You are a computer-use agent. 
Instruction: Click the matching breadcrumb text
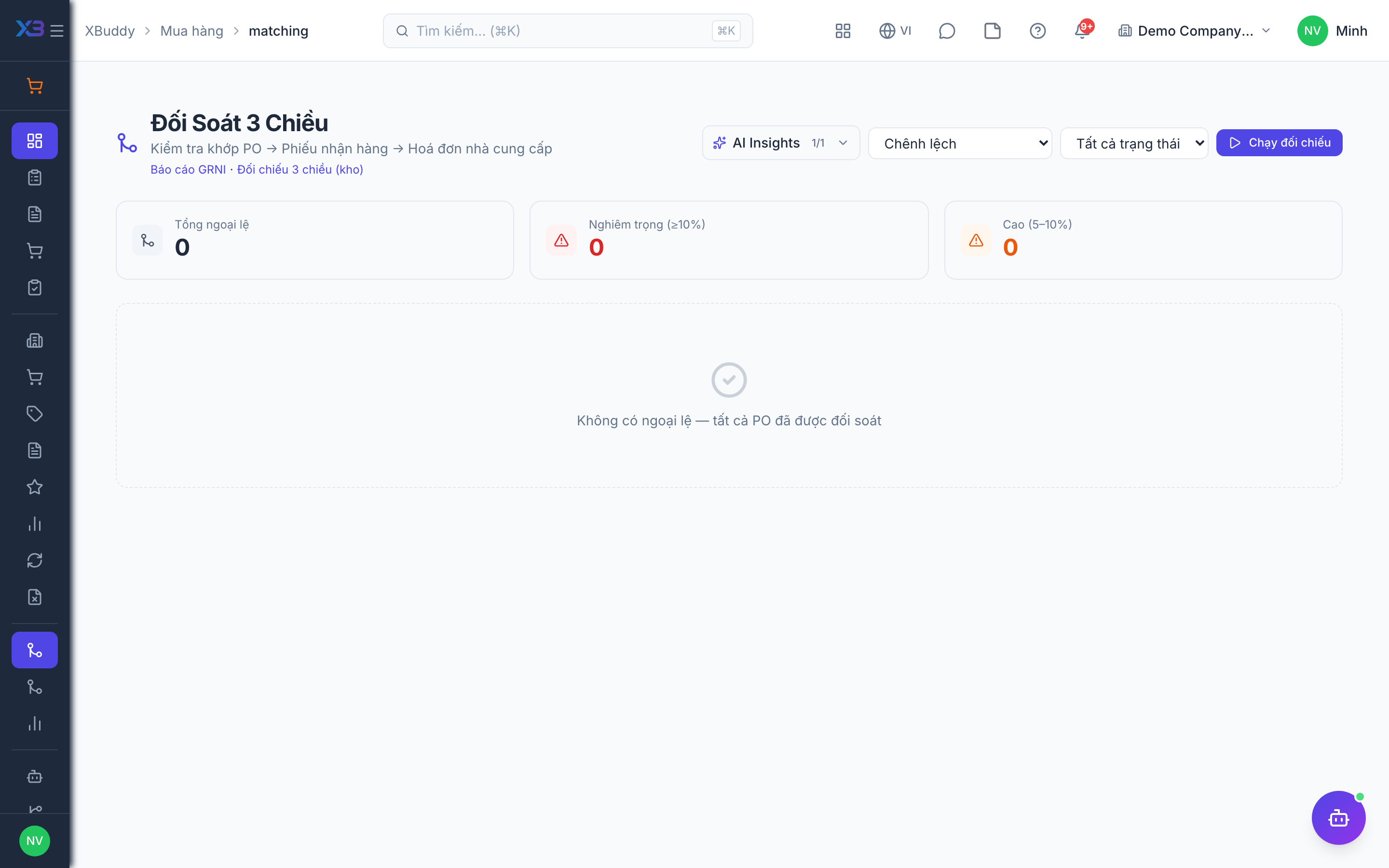(x=278, y=31)
